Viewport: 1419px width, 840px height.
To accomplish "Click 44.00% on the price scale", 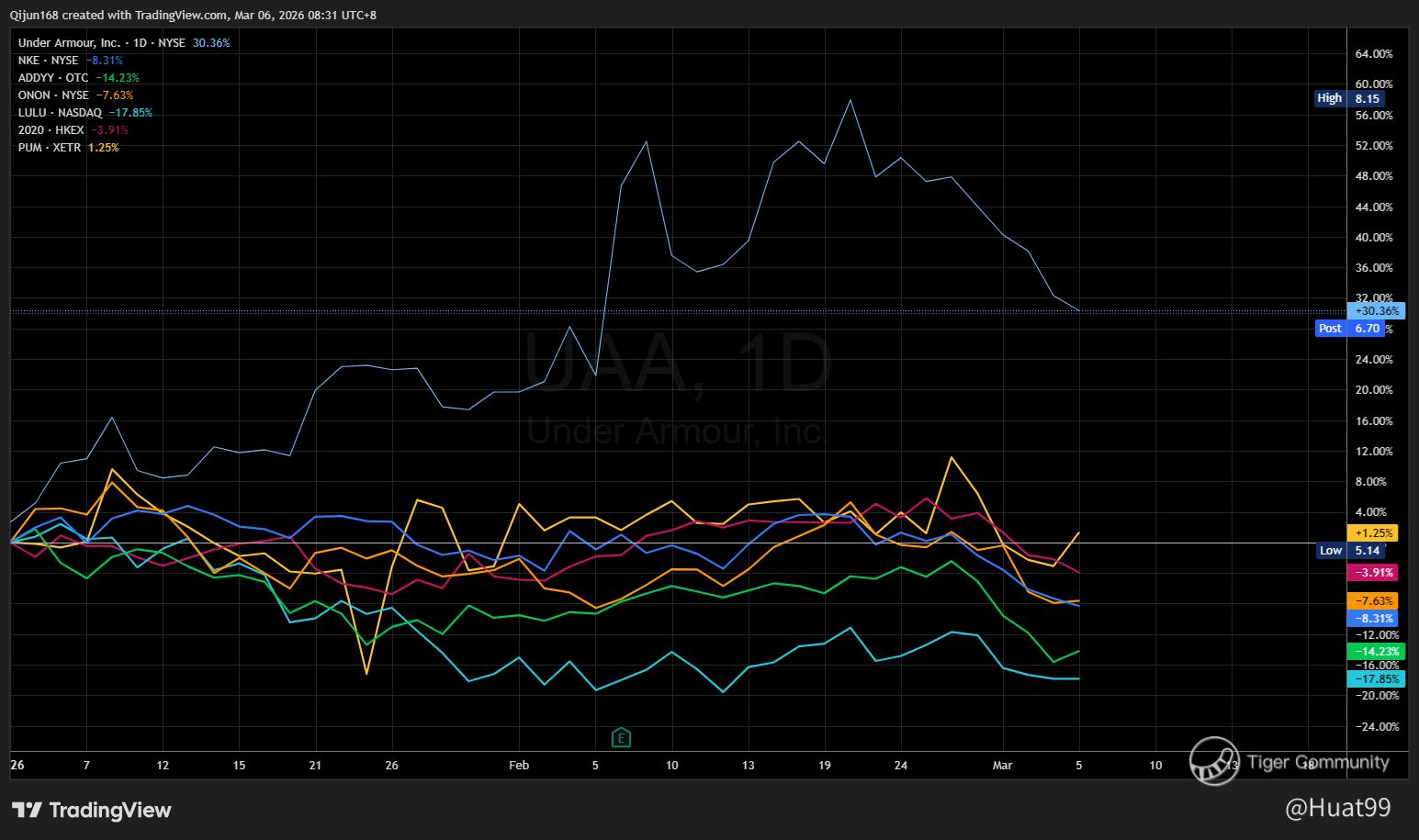I will coord(1374,207).
